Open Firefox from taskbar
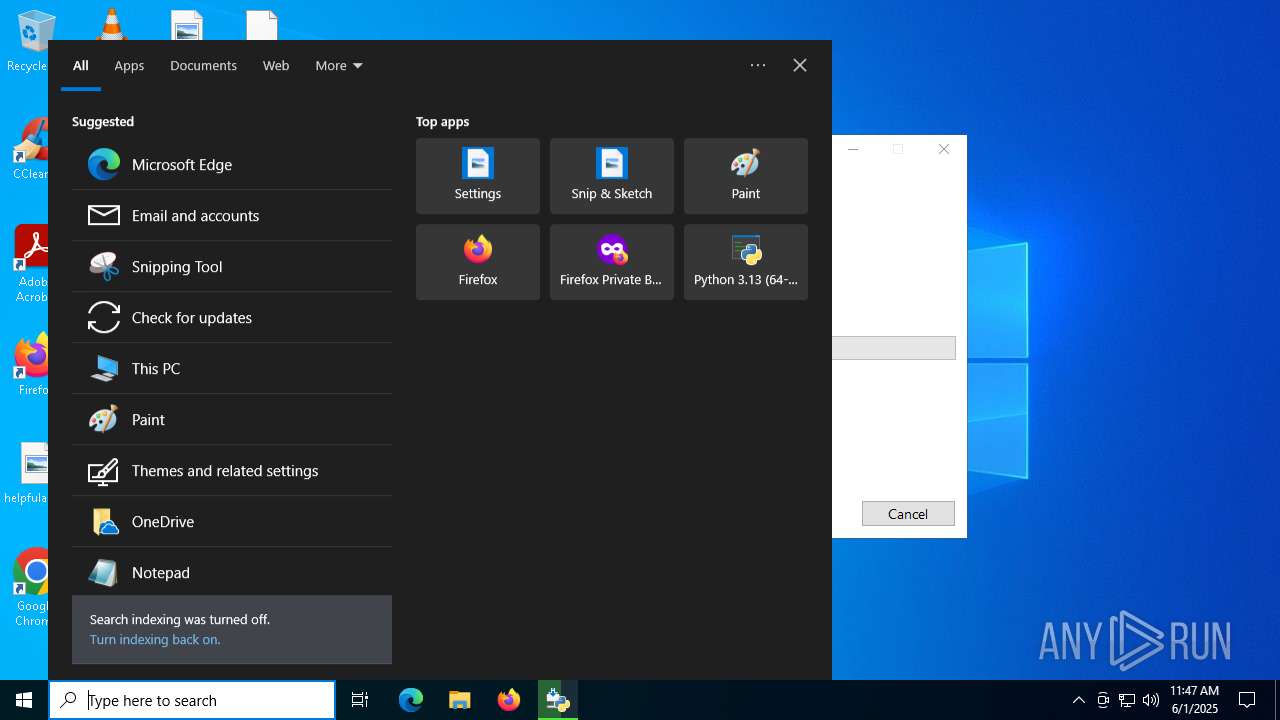The image size is (1280, 720). click(509, 700)
